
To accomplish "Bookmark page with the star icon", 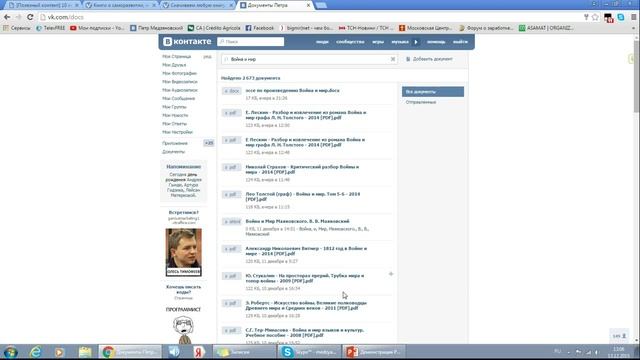I will click(595, 17).
